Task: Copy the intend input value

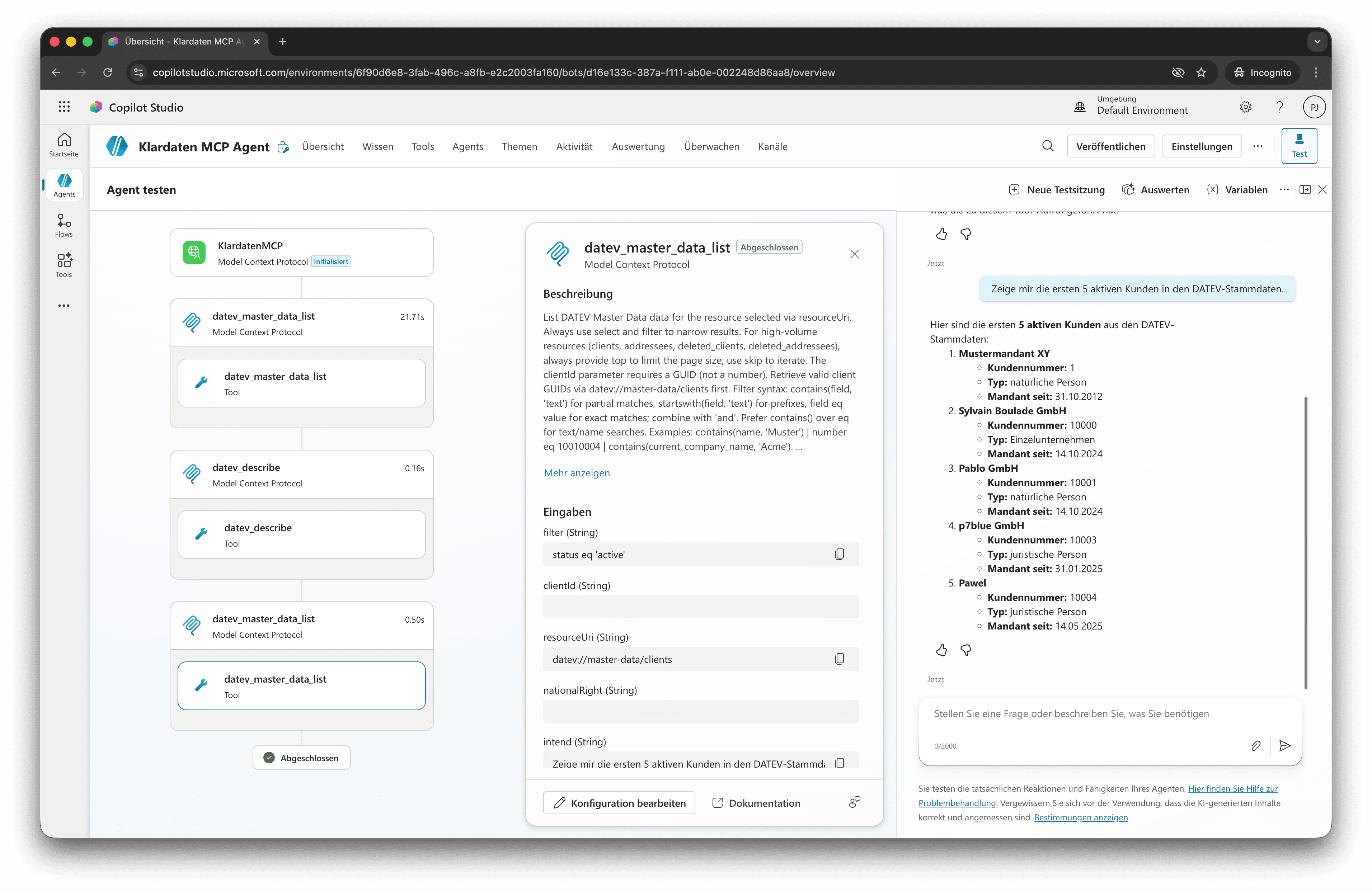Action: (x=839, y=763)
